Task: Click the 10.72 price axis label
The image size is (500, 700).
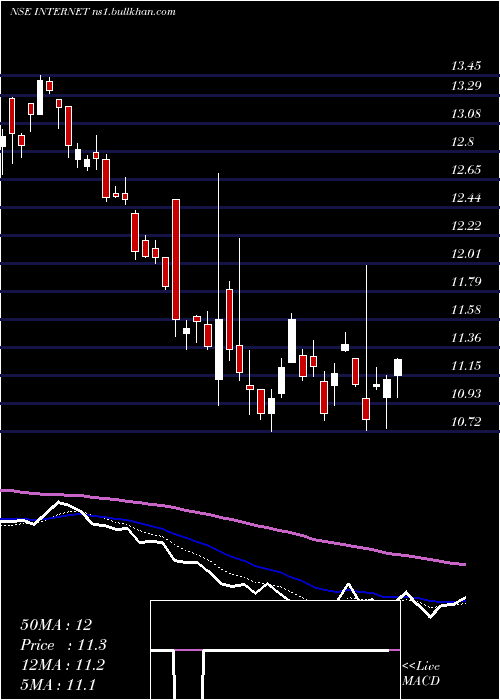Action: 466,421
